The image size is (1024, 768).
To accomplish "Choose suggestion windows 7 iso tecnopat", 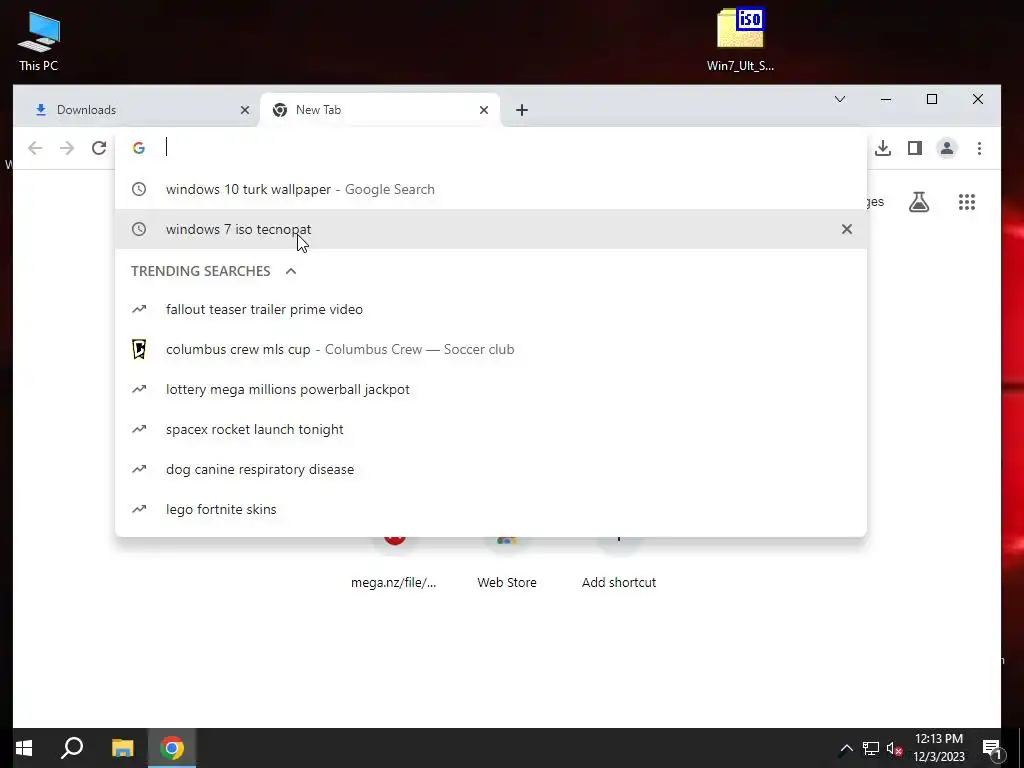I will coord(491,229).
